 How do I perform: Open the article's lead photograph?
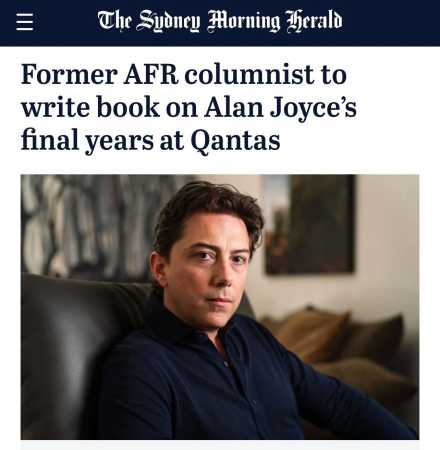tap(220, 307)
